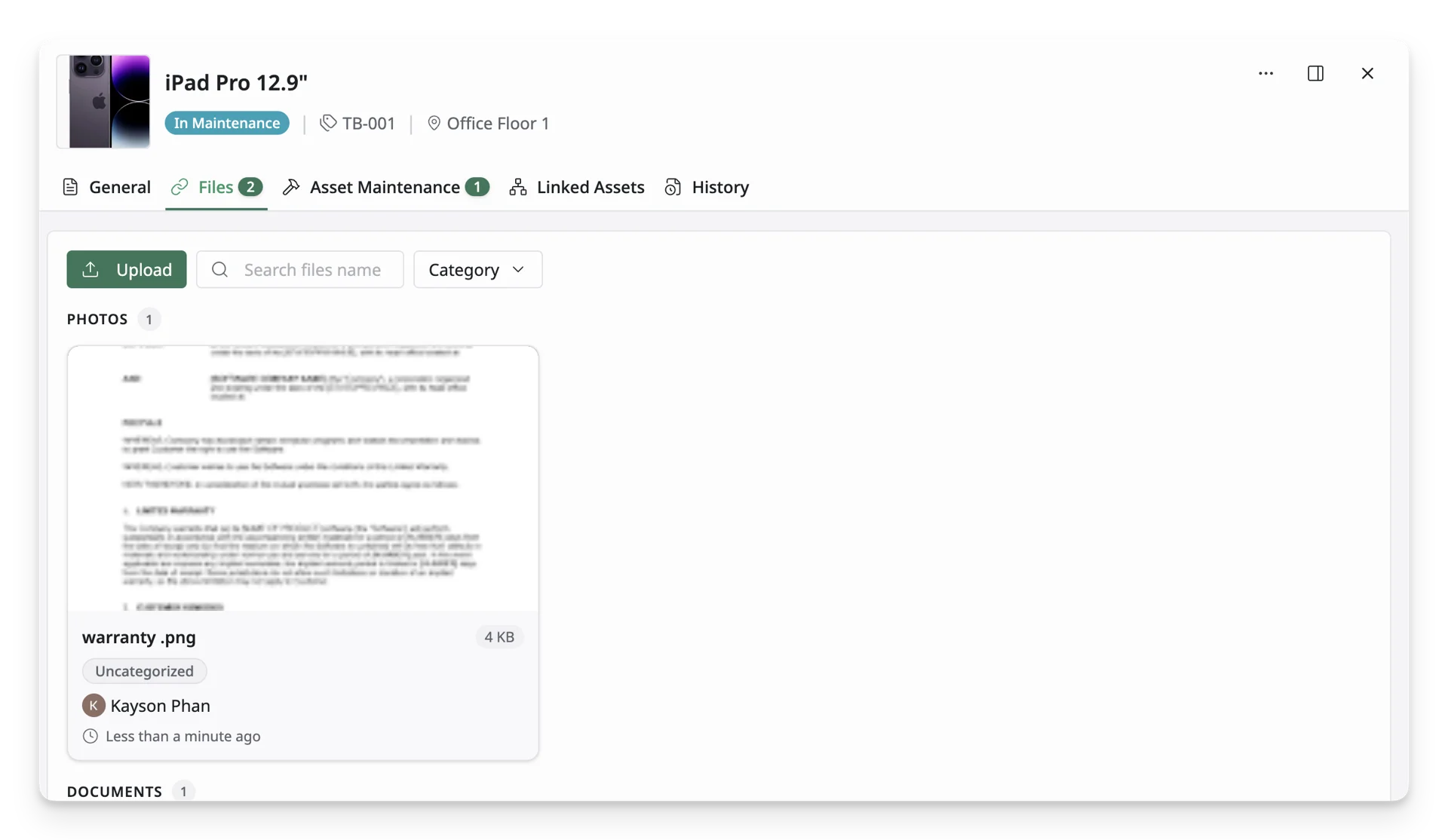Click the magnifier search icon
Viewport: 1448px width, 840px height.
(x=219, y=269)
